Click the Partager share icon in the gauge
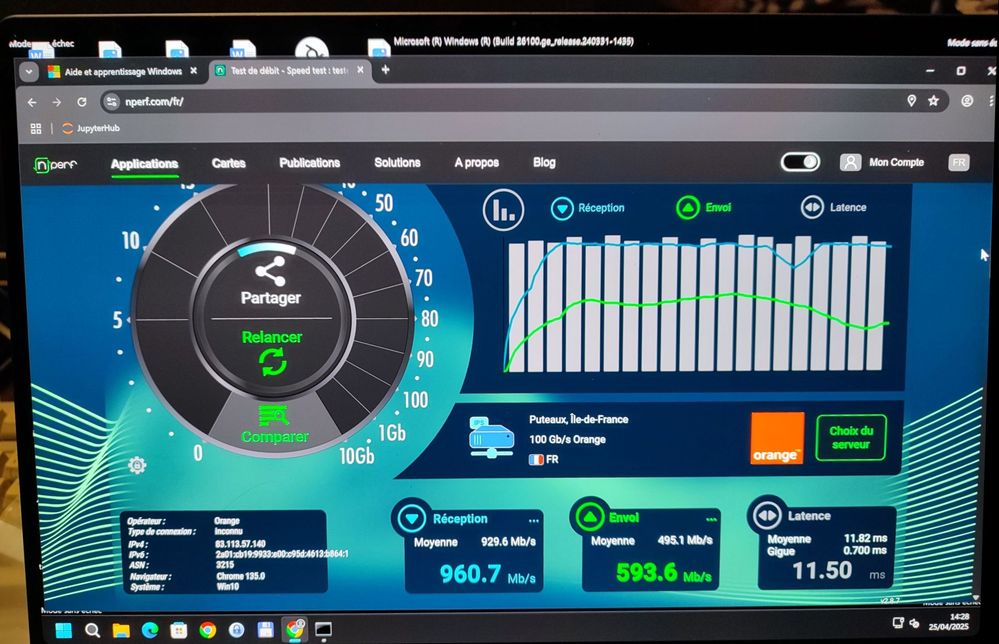The height and width of the screenshot is (644, 999). coord(271,272)
